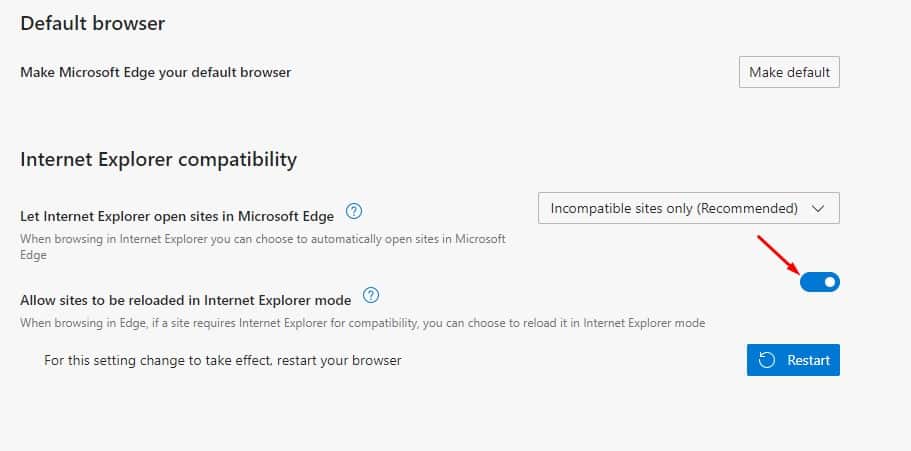Click the chevron arrow in the compatibility dropdown
Viewport: 911px width, 451px height.
[x=818, y=209]
